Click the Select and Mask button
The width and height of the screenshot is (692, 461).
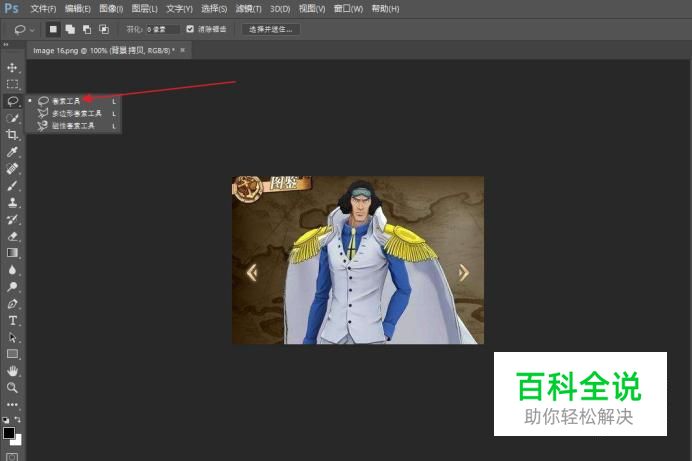(271, 30)
